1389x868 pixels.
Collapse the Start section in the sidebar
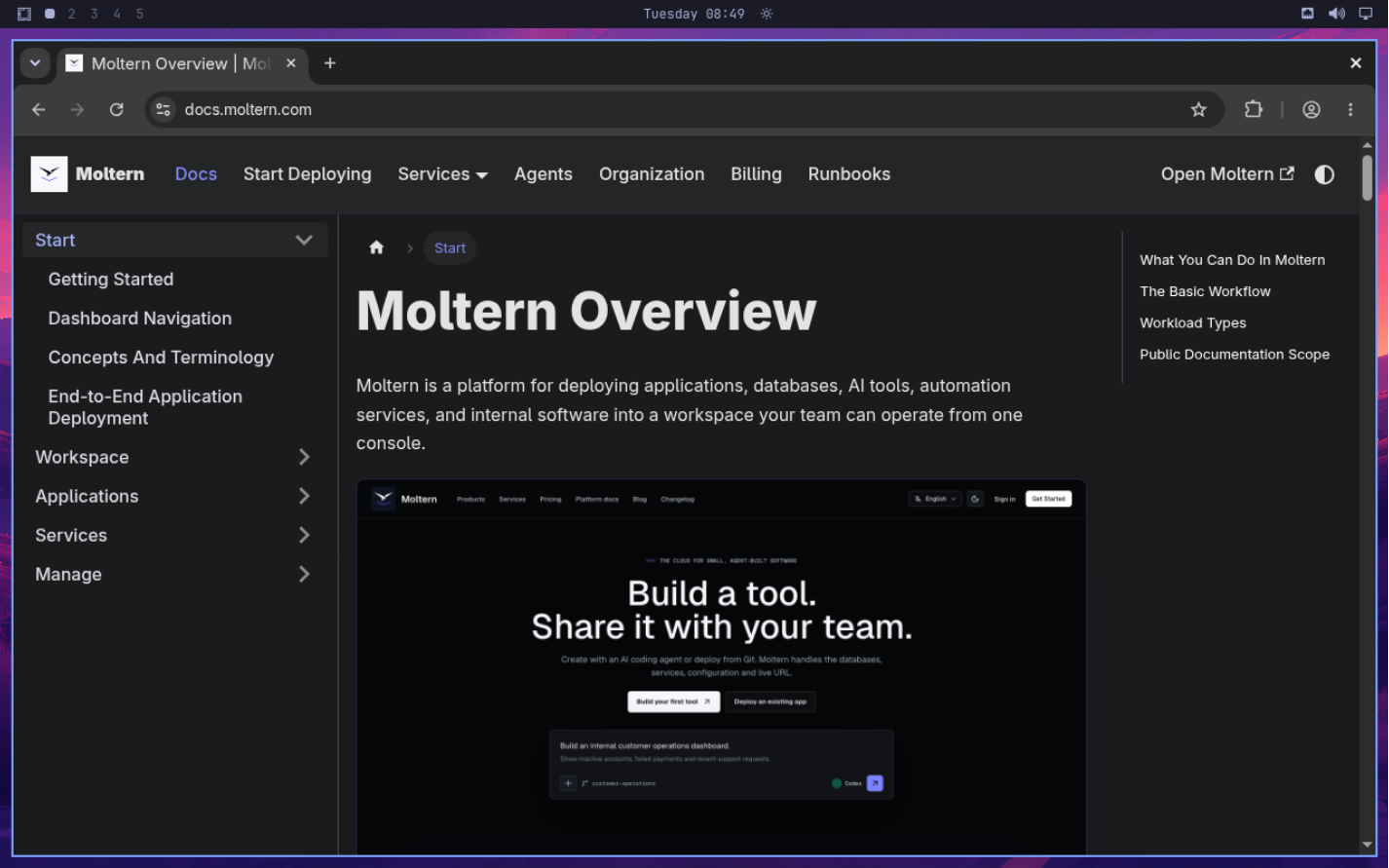coord(304,240)
